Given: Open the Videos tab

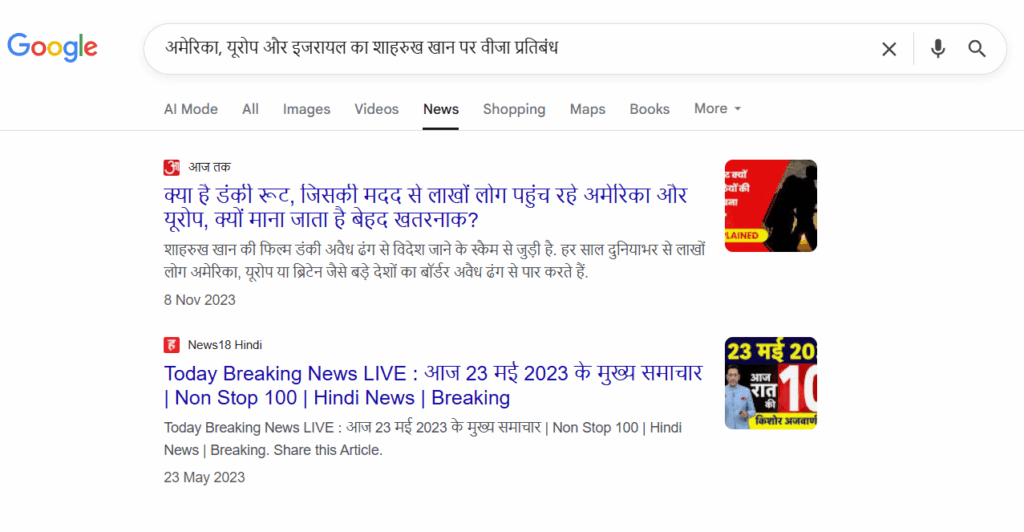Looking at the screenshot, I should pos(376,109).
